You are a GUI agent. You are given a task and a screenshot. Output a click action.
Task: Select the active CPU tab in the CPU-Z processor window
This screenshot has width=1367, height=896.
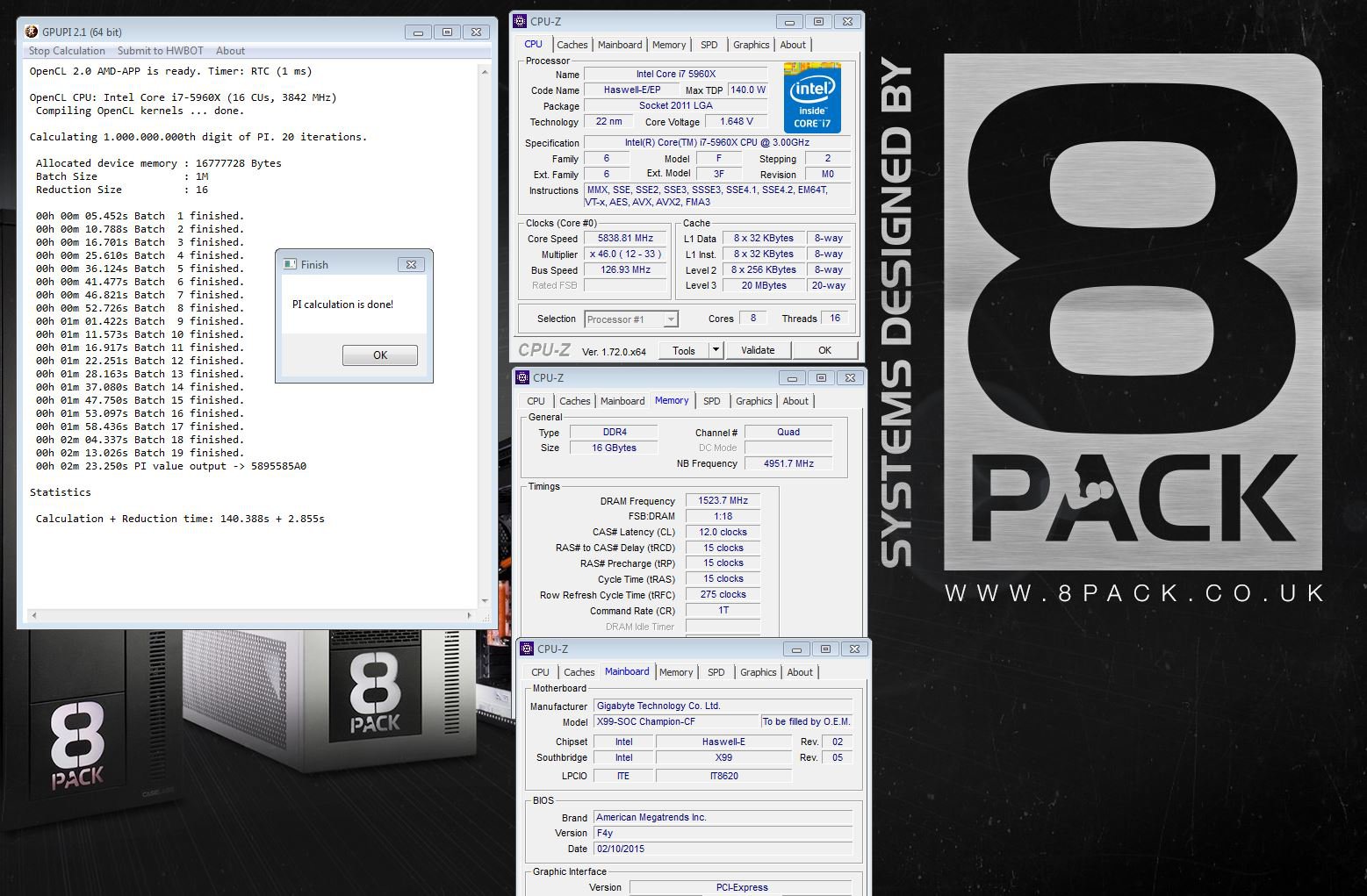click(x=534, y=44)
